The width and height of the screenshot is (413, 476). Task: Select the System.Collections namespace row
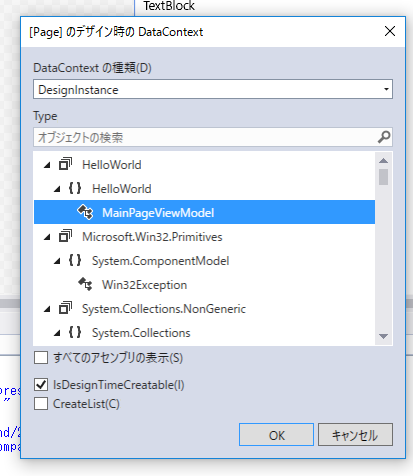[204, 333]
